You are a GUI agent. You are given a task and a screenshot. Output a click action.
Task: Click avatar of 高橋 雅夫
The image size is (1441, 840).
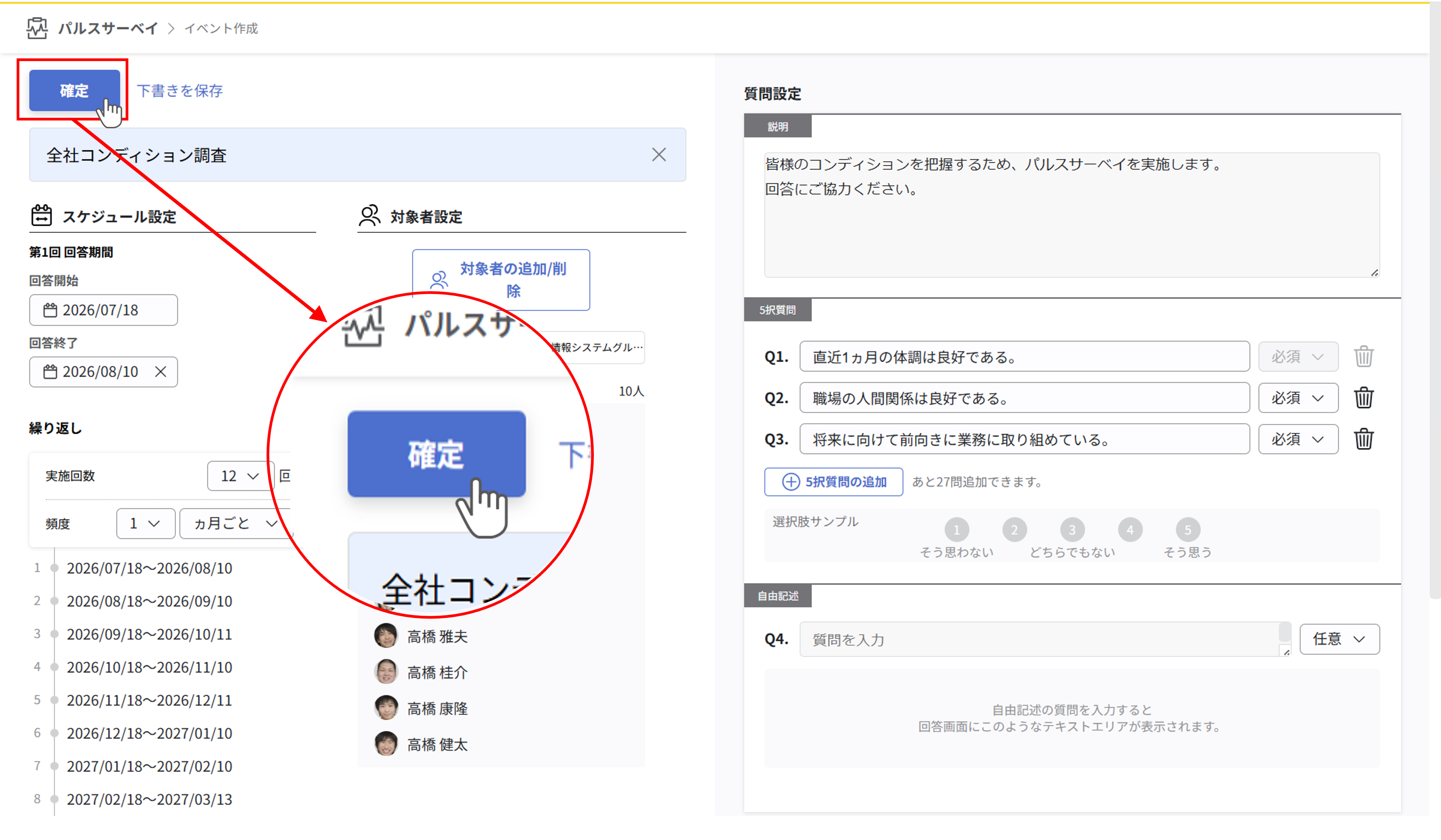pos(386,635)
